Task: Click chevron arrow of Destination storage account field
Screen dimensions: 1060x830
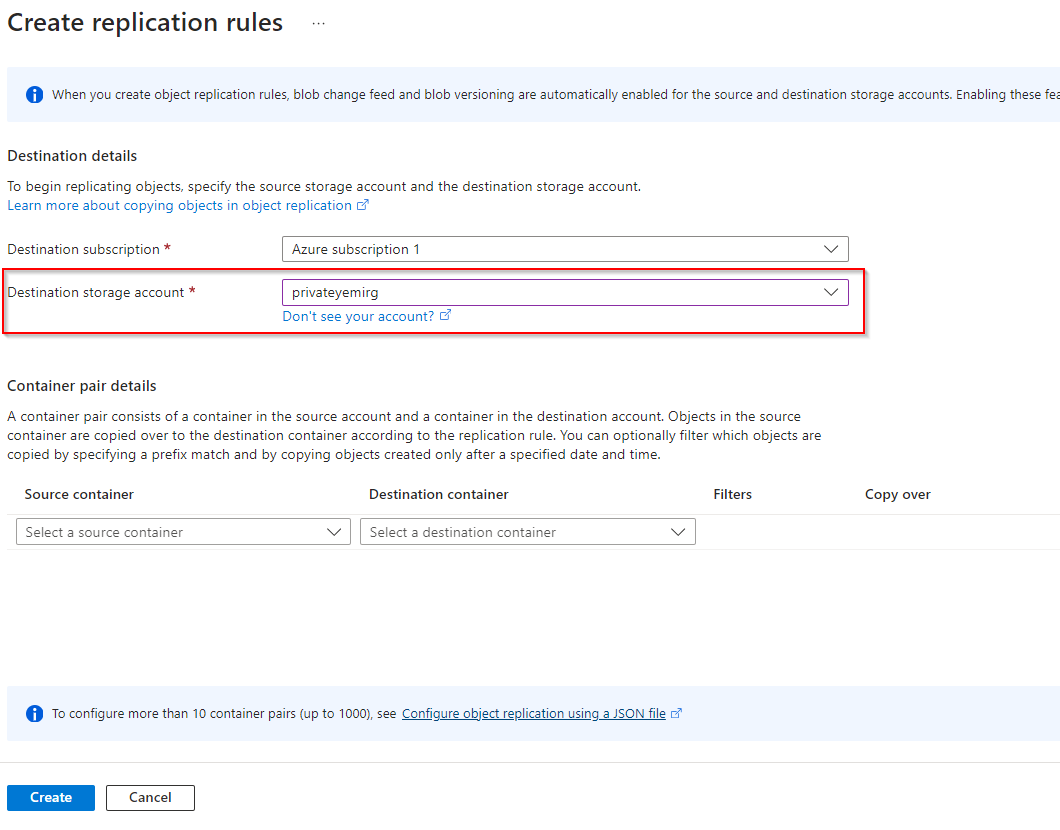Action: (x=830, y=292)
